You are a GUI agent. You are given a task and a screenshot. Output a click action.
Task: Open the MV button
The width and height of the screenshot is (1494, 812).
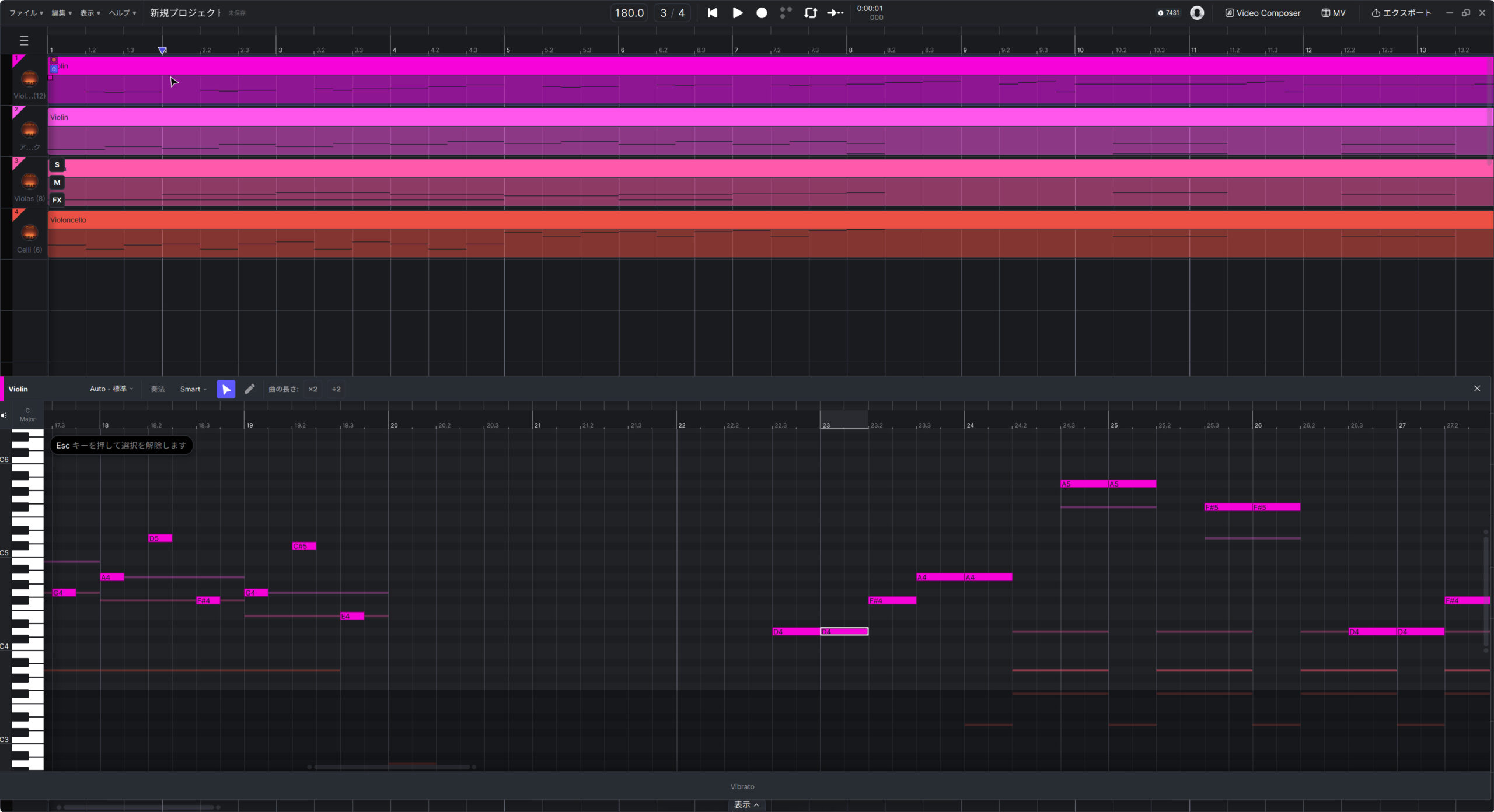click(x=1334, y=13)
